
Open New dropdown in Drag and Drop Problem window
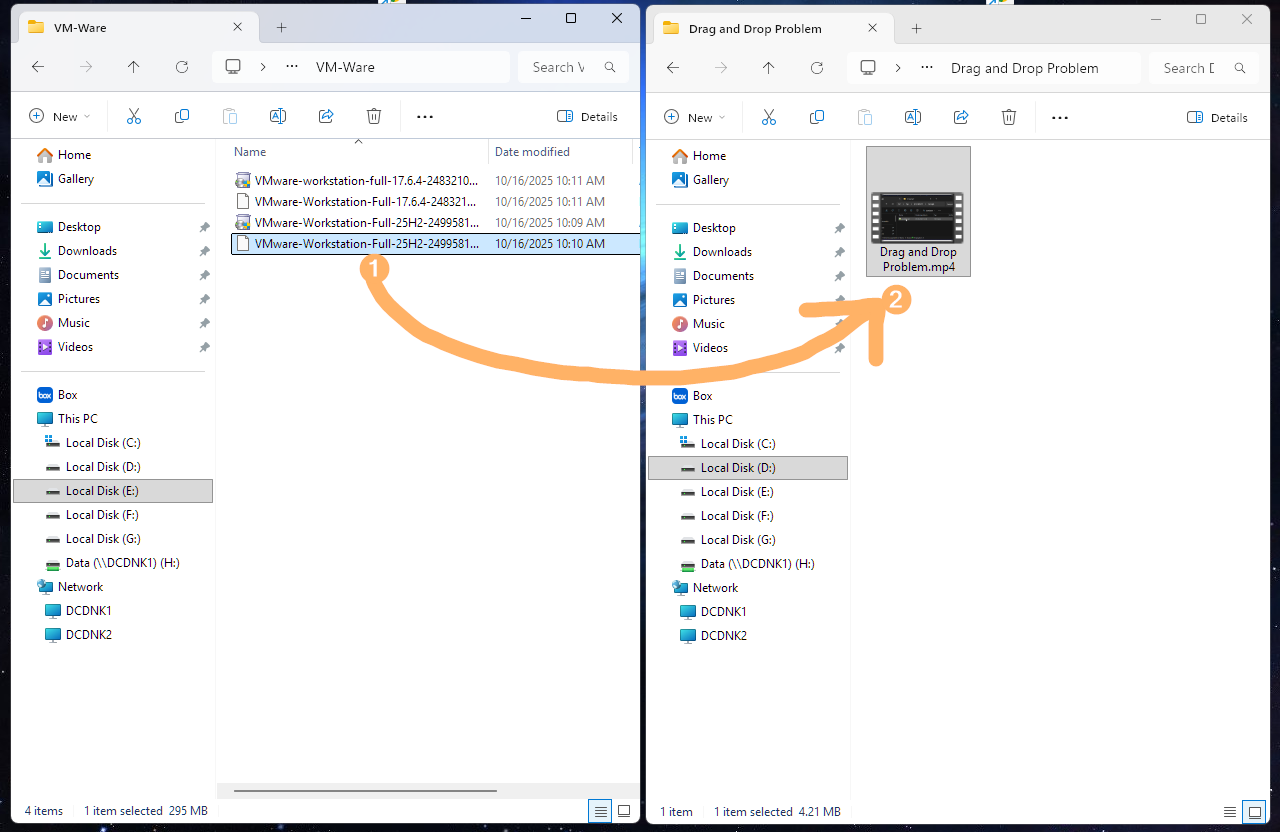(695, 117)
